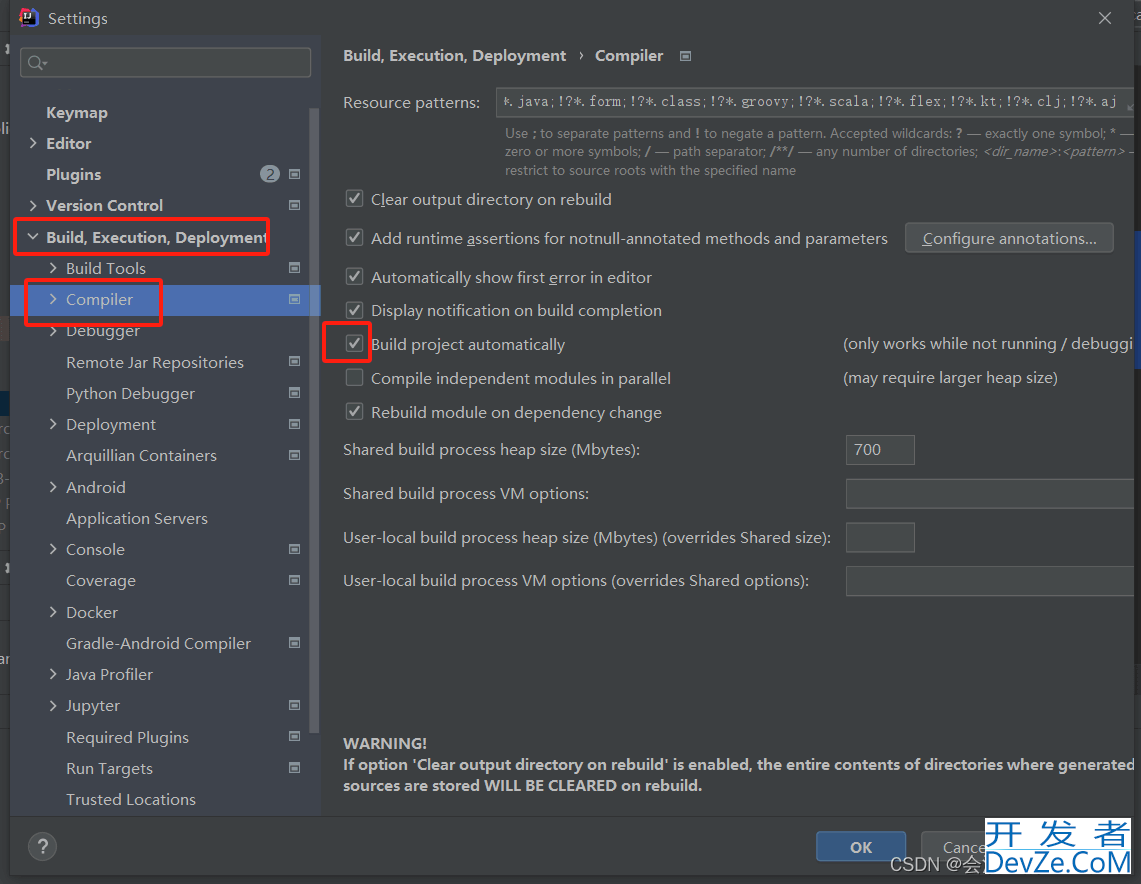Expand the Compiler node arrow
The height and width of the screenshot is (884, 1141).
point(52,299)
